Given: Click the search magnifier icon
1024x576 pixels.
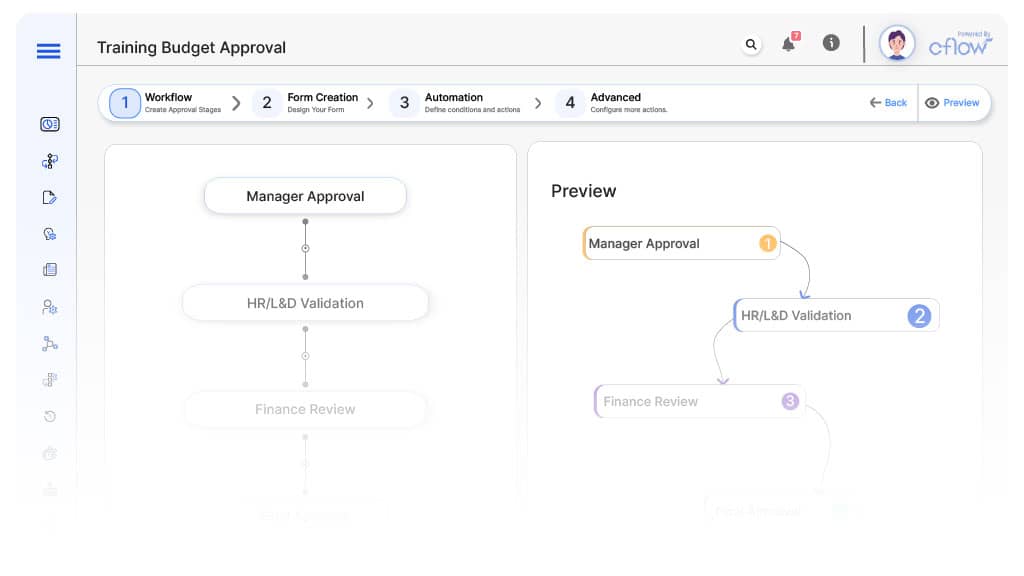Looking at the screenshot, I should coord(751,44).
